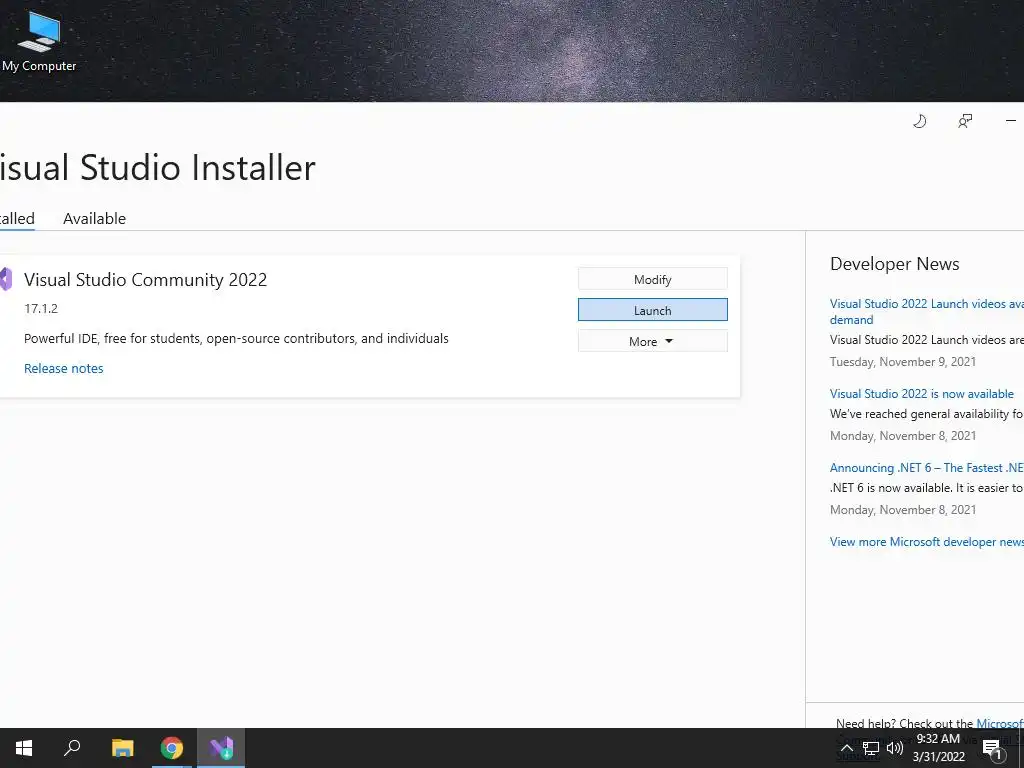This screenshot has width=1024, height=768.
Task: Open the send feedback icon
Action: click(965, 121)
